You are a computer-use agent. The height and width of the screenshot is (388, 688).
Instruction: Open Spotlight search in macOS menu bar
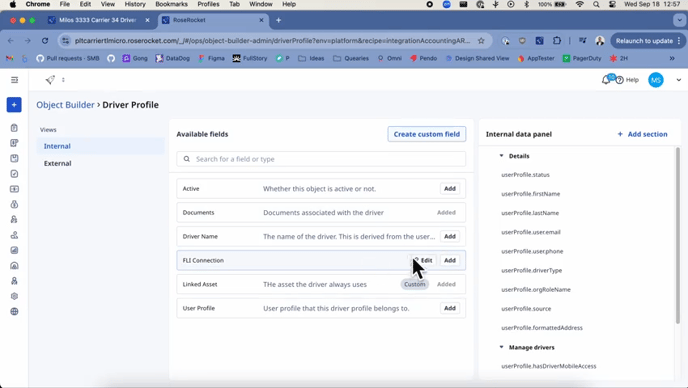coord(595,4)
